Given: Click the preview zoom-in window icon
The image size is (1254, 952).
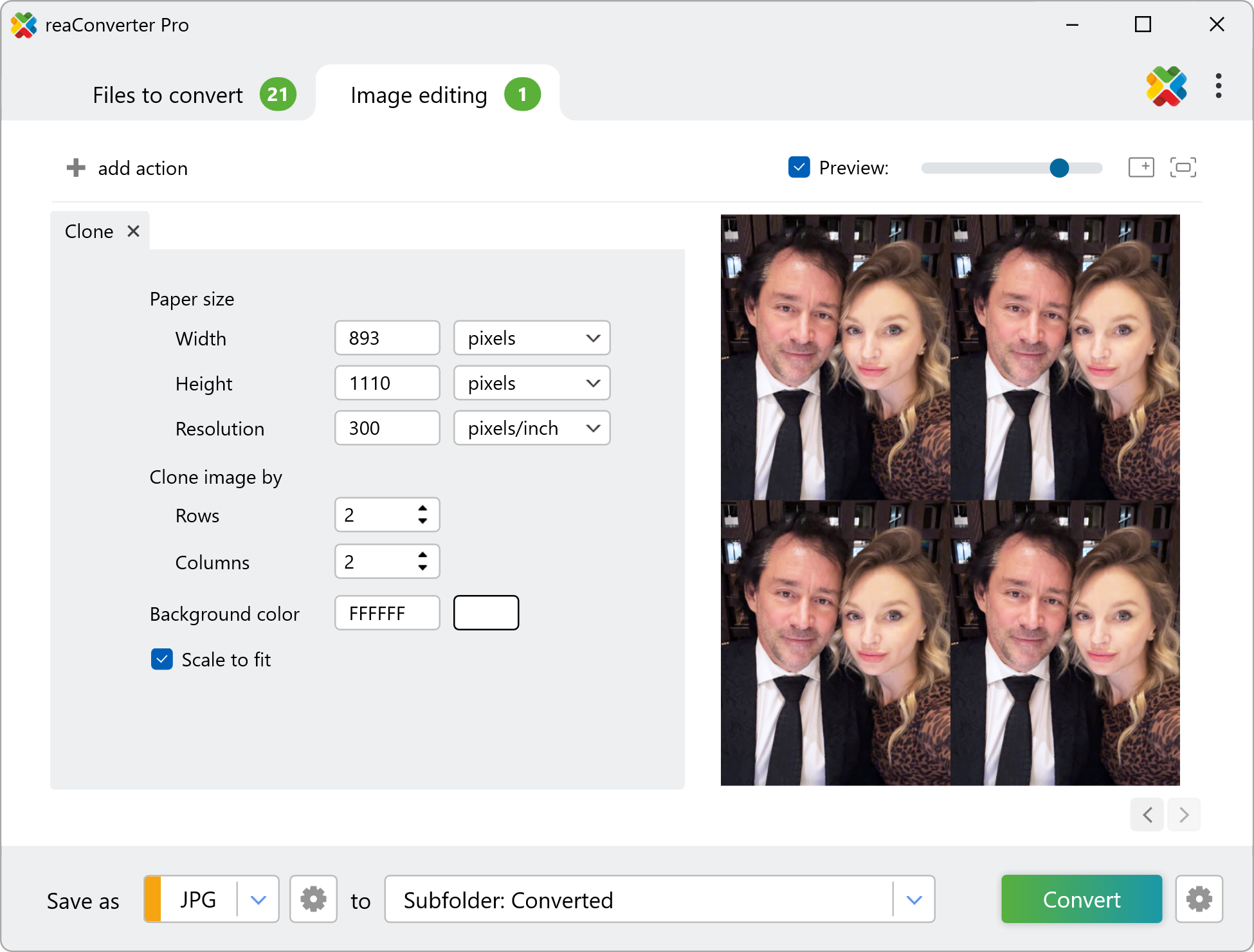Looking at the screenshot, I should (1141, 168).
